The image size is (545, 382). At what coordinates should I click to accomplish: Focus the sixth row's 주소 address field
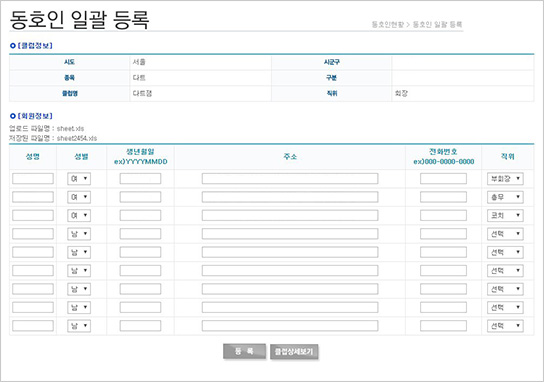[290, 270]
